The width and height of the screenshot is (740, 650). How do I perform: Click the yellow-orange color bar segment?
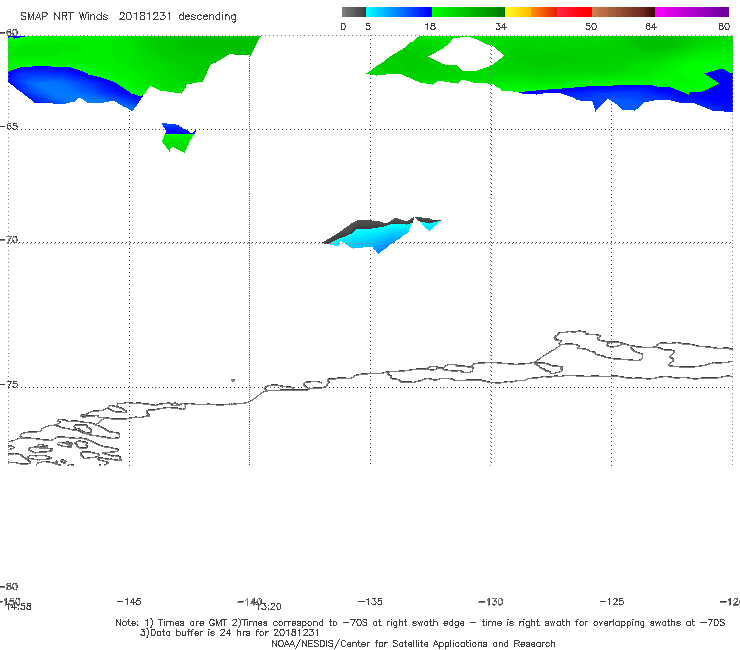click(531, 12)
